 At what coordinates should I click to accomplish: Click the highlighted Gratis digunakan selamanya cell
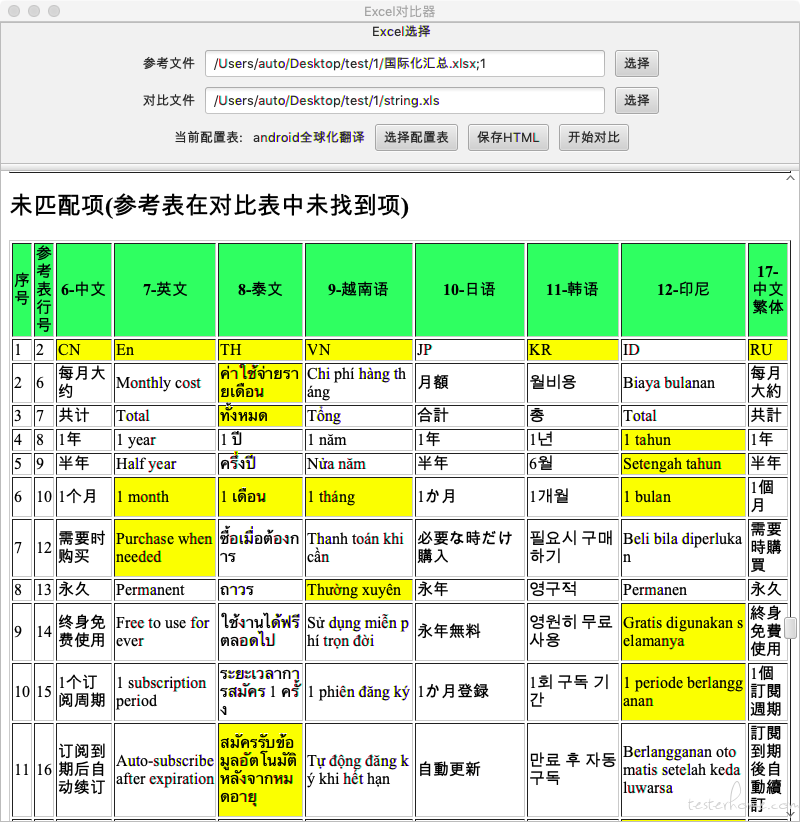[683, 632]
